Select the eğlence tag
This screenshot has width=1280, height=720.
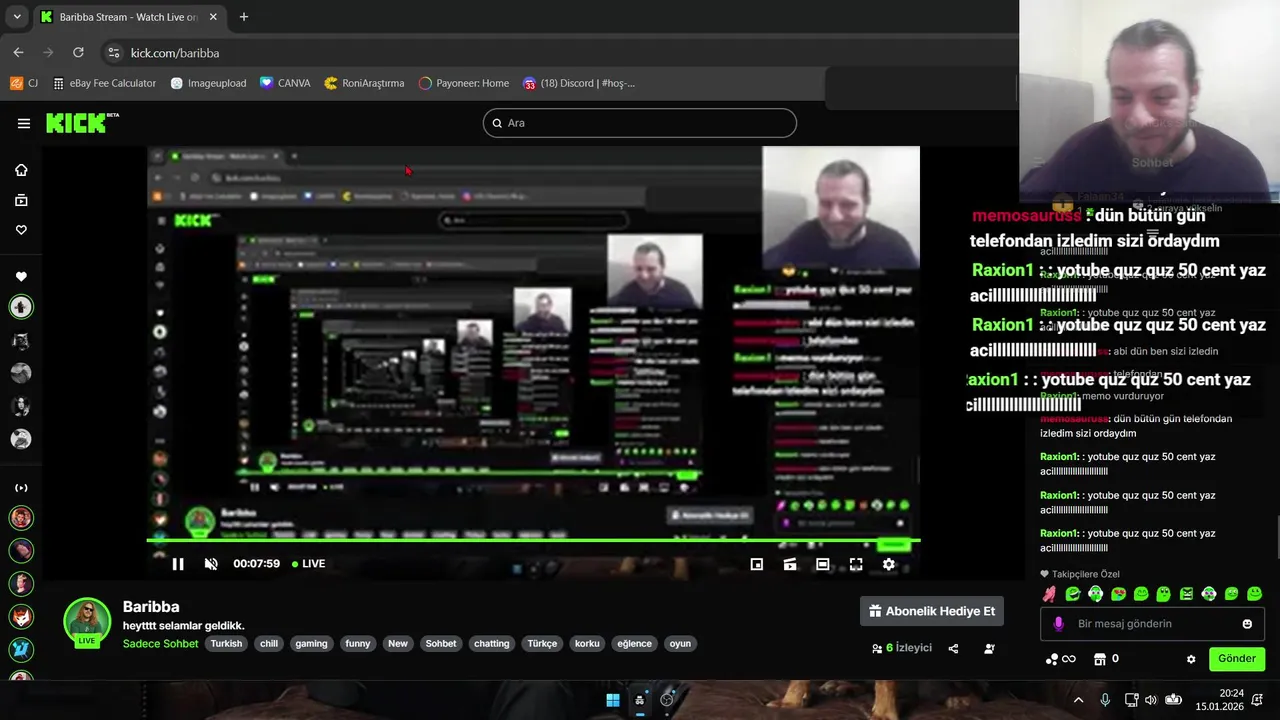click(x=634, y=644)
